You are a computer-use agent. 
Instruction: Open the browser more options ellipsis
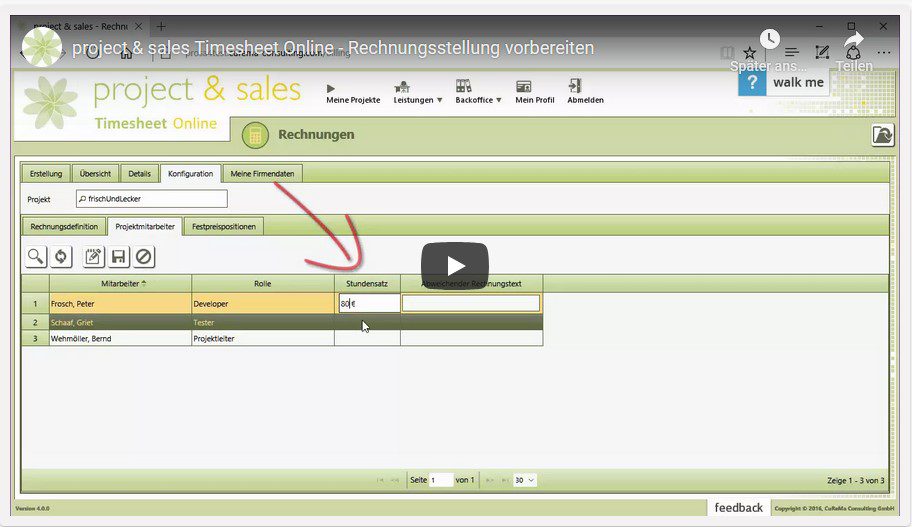tap(884, 52)
